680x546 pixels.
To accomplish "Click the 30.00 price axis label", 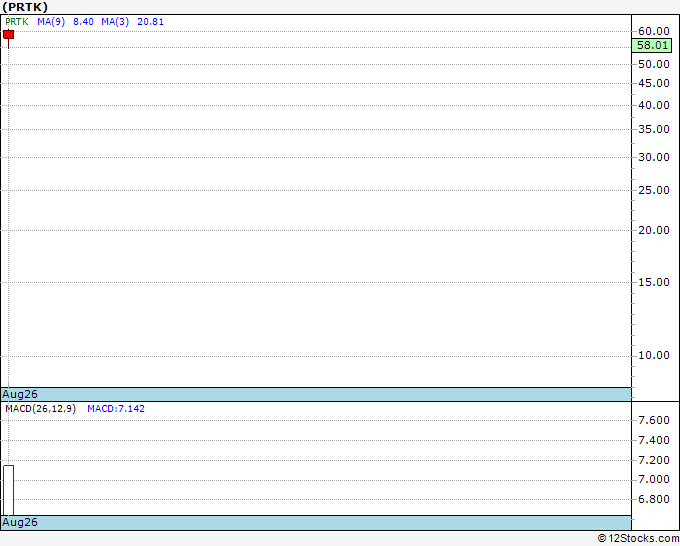I will [x=654, y=157].
